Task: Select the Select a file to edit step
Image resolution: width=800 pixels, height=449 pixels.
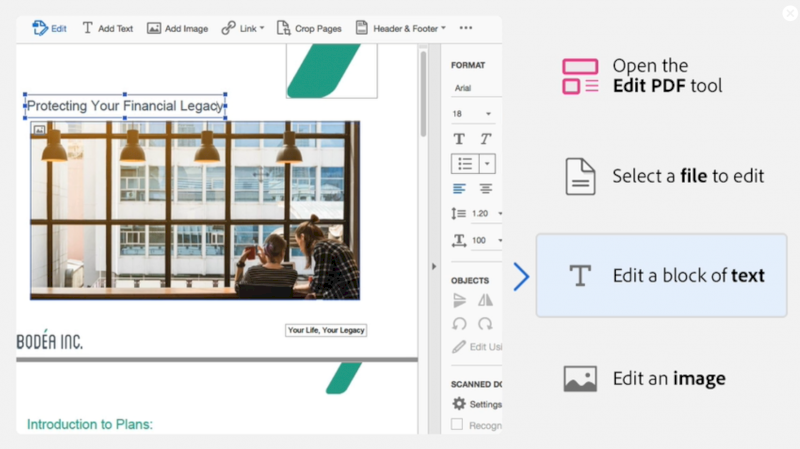Action: coord(665,176)
